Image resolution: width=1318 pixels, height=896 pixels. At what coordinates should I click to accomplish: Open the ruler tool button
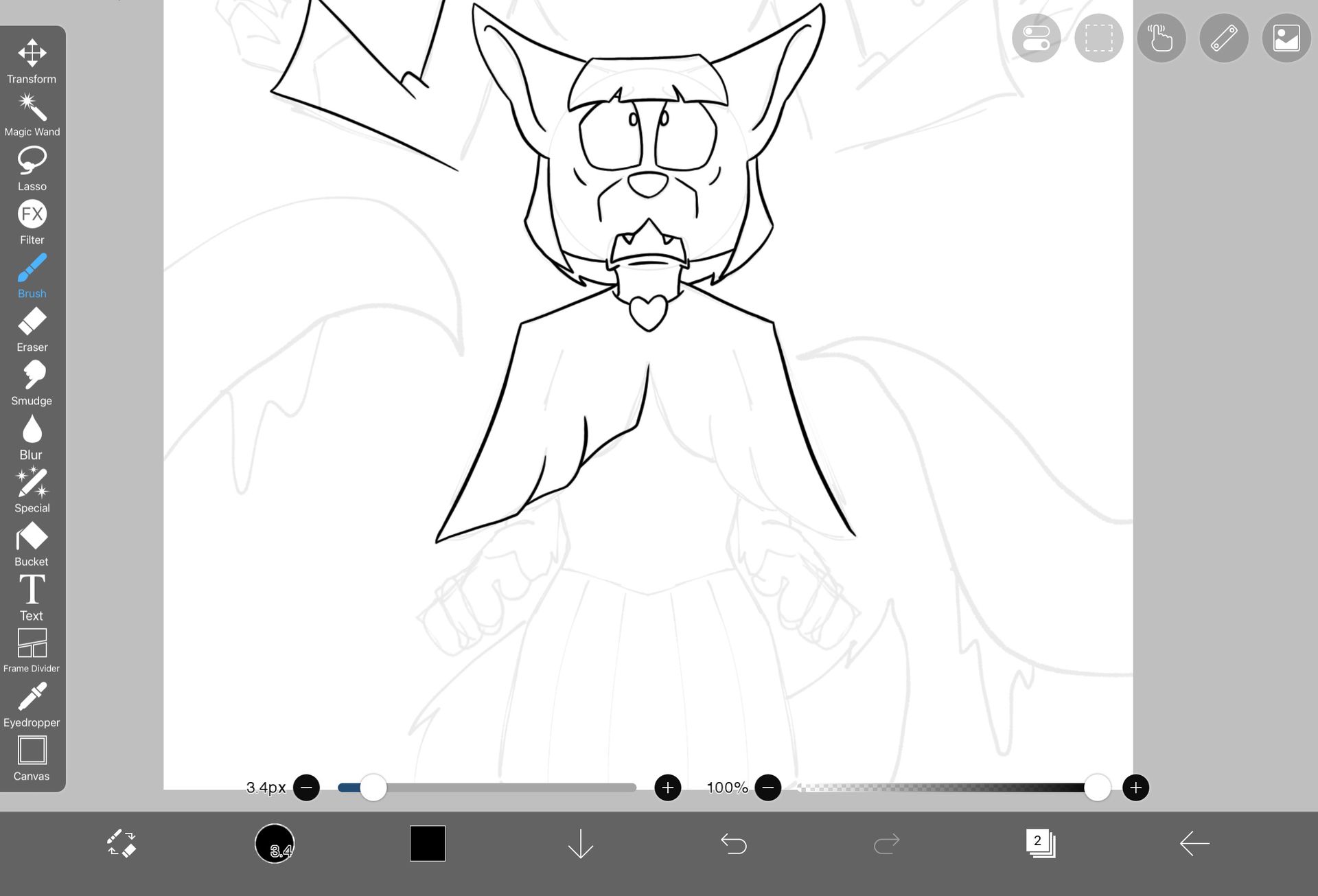point(1224,38)
